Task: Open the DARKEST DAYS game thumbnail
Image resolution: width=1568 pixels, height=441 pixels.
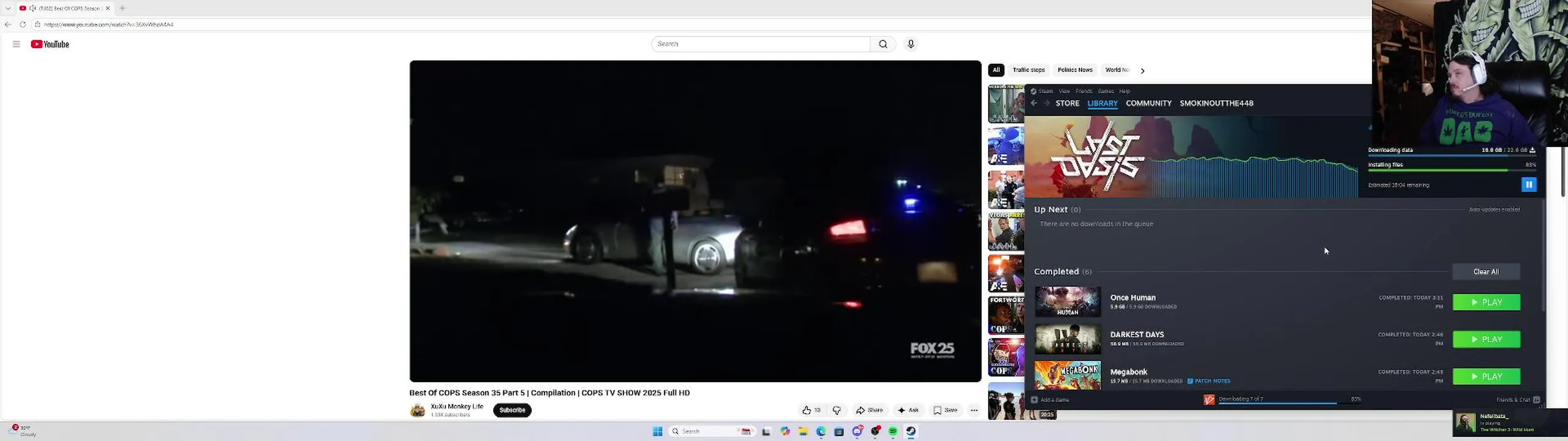Action: [x=1068, y=339]
